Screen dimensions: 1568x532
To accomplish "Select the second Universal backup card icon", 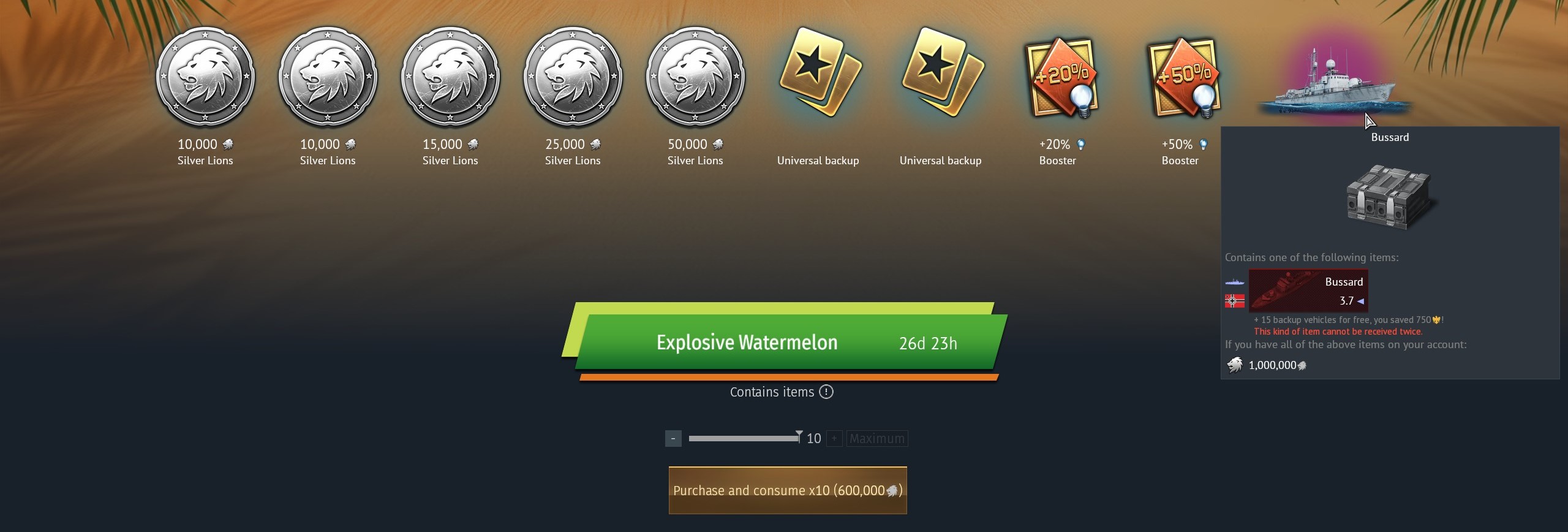I will pos(942,72).
